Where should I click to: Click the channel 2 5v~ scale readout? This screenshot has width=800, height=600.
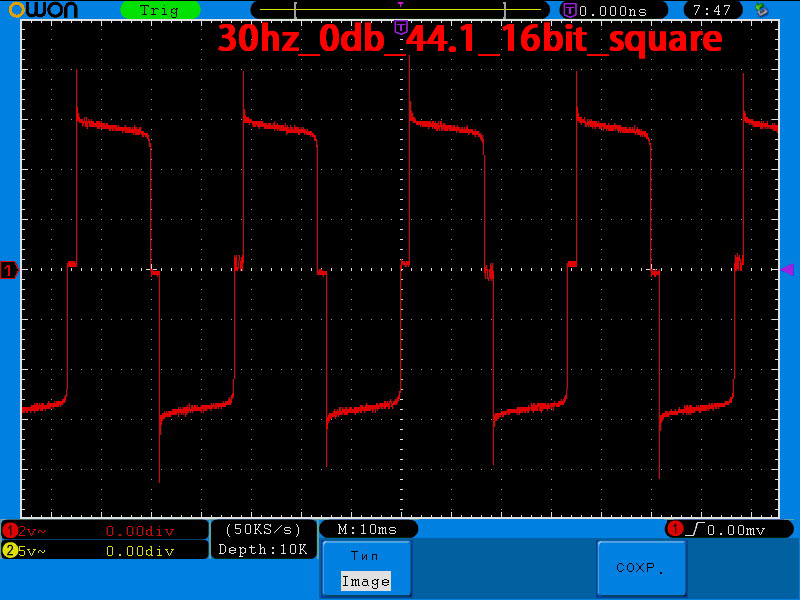tap(32, 551)
